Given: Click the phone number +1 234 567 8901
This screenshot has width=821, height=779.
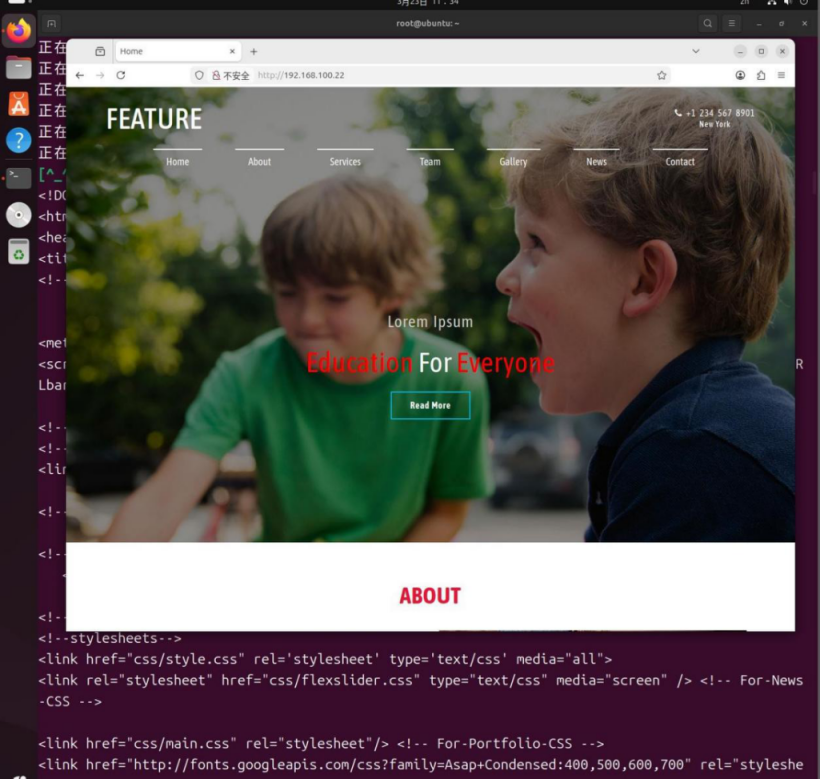Looking at the screenshot, I should point(719,113).
